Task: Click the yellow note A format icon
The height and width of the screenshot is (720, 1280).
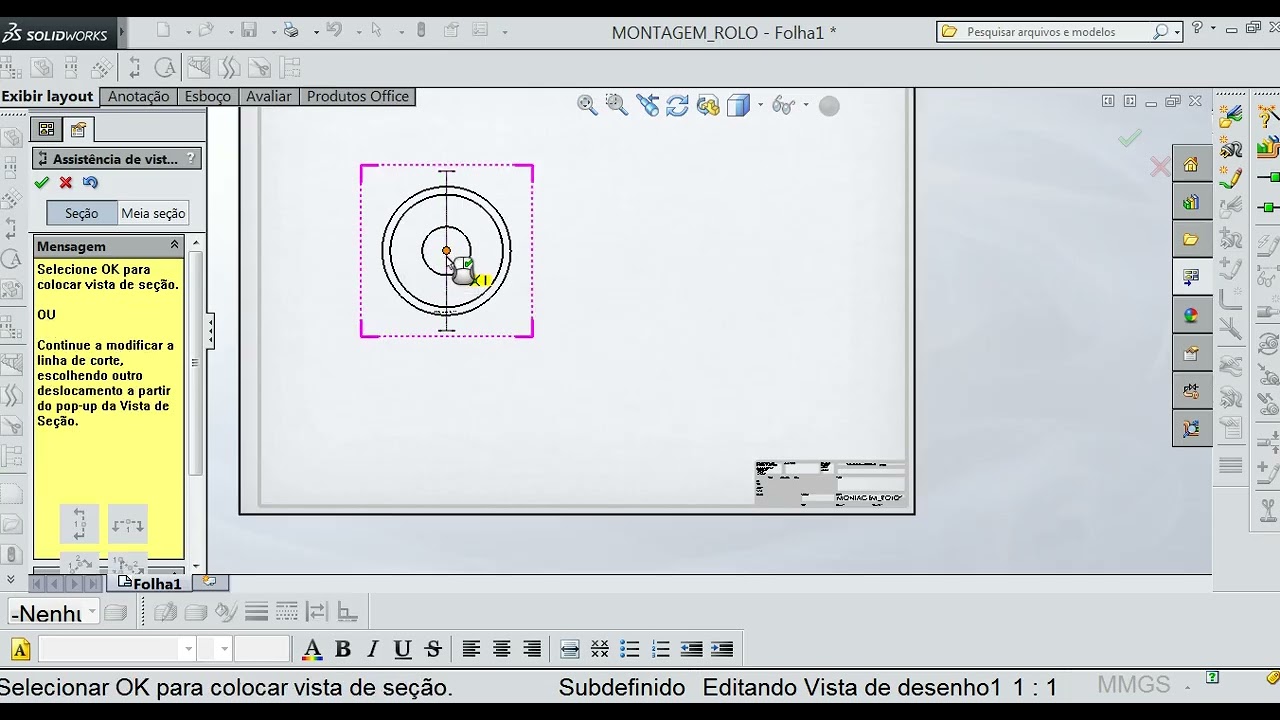Action: 20,650
